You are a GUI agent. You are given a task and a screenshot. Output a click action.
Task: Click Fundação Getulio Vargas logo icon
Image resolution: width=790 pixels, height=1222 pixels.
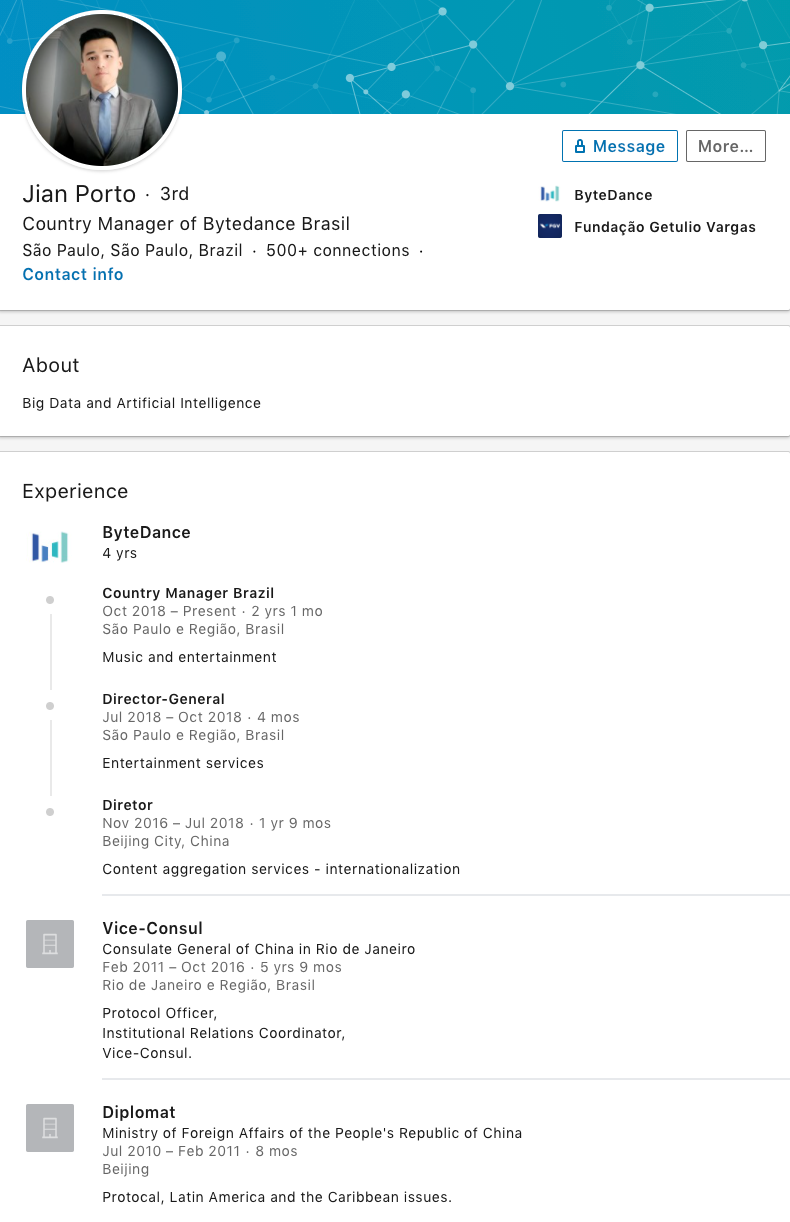click(x=550, y=226)
